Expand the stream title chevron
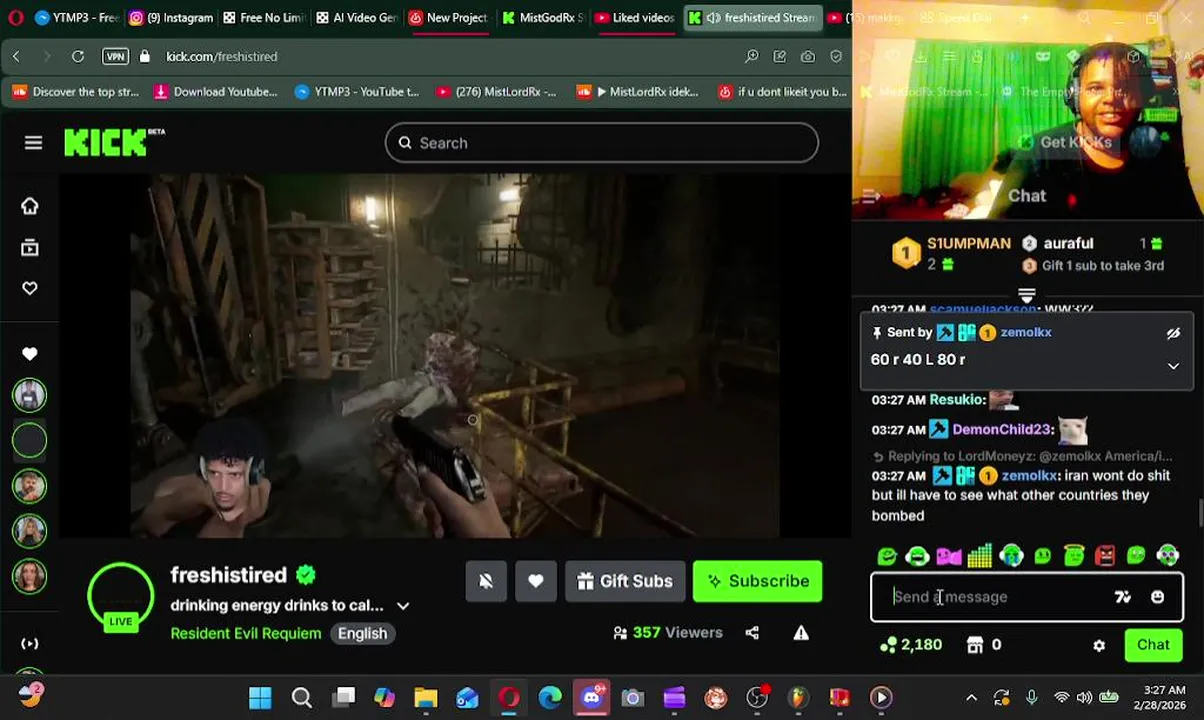1204x720 pixels. pyautogui.click(x=403, y=606)
